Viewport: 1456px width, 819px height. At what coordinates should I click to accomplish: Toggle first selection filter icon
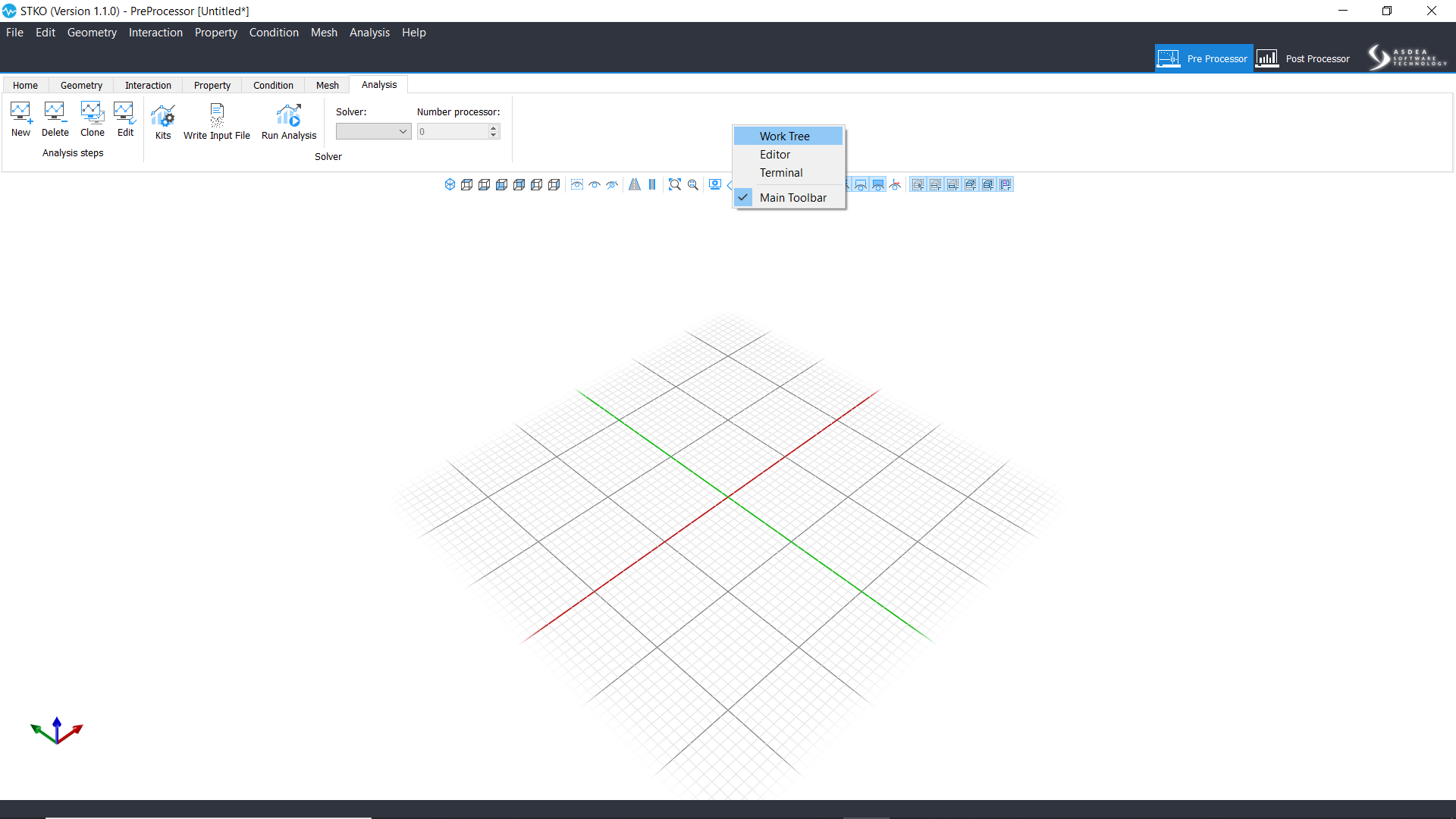(x=918, y=184)
